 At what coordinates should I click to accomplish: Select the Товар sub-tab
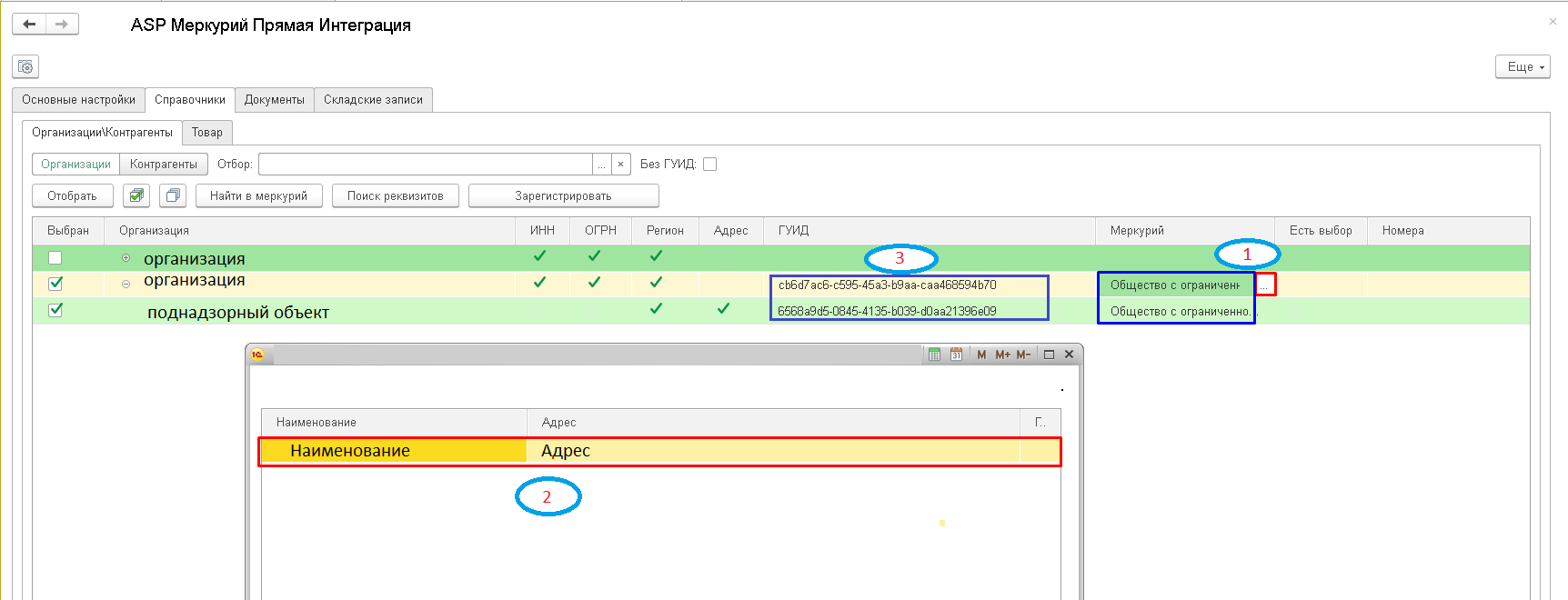coord(207,133)
